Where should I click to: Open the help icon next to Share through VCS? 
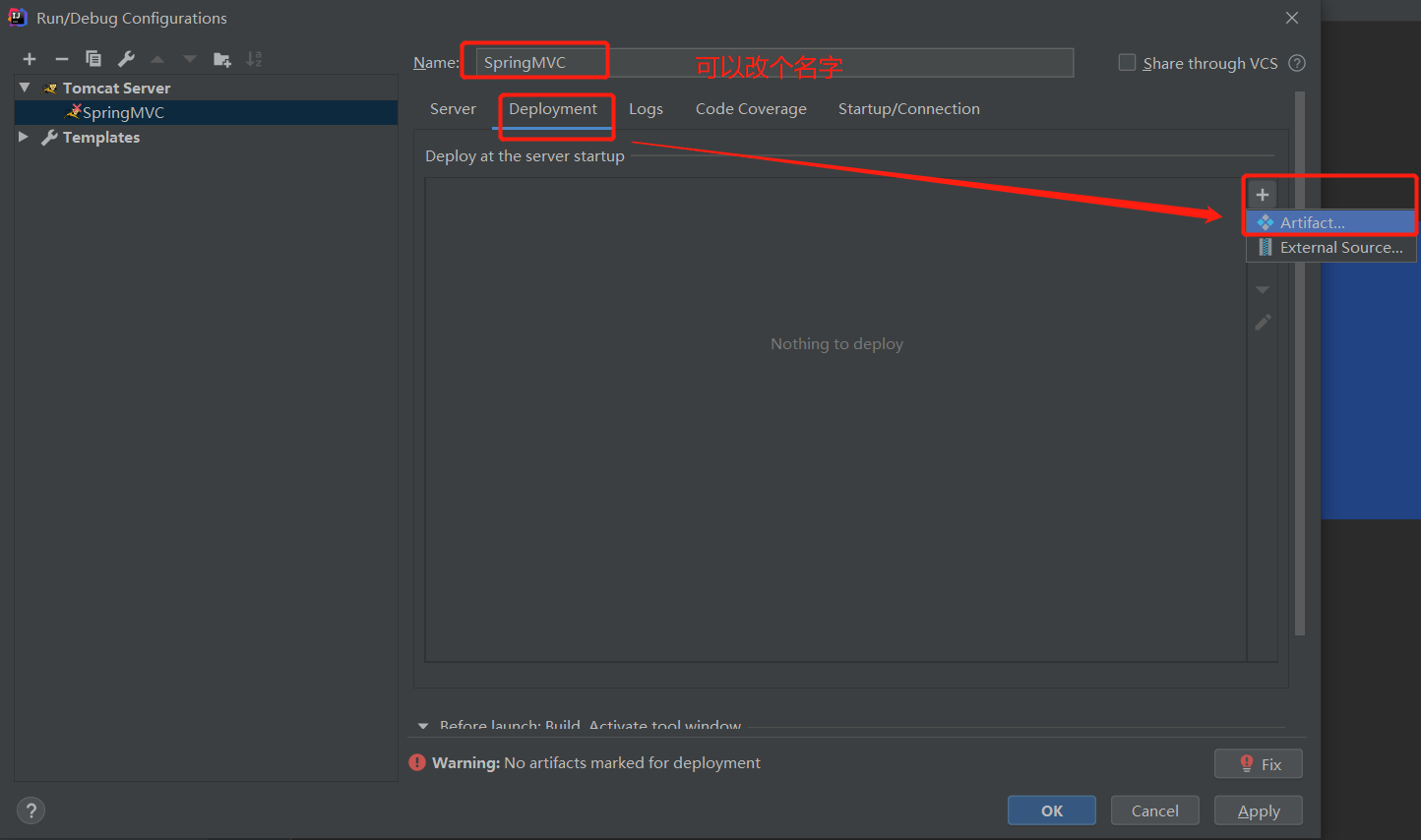pyautogui.click(x=1297, y=63)
